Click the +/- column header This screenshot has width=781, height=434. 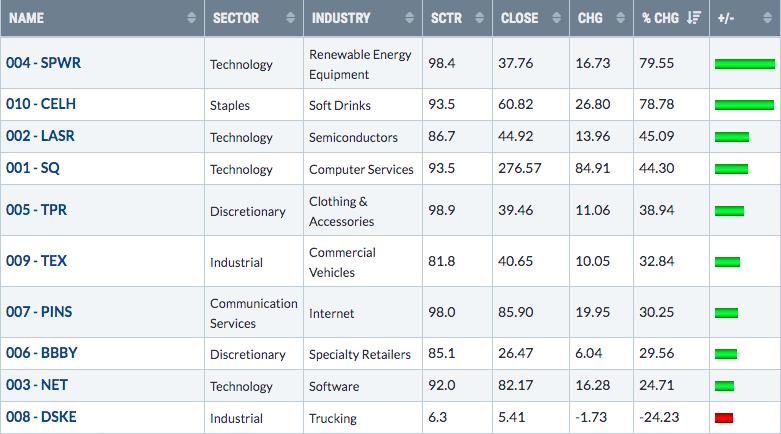[727, 18]
